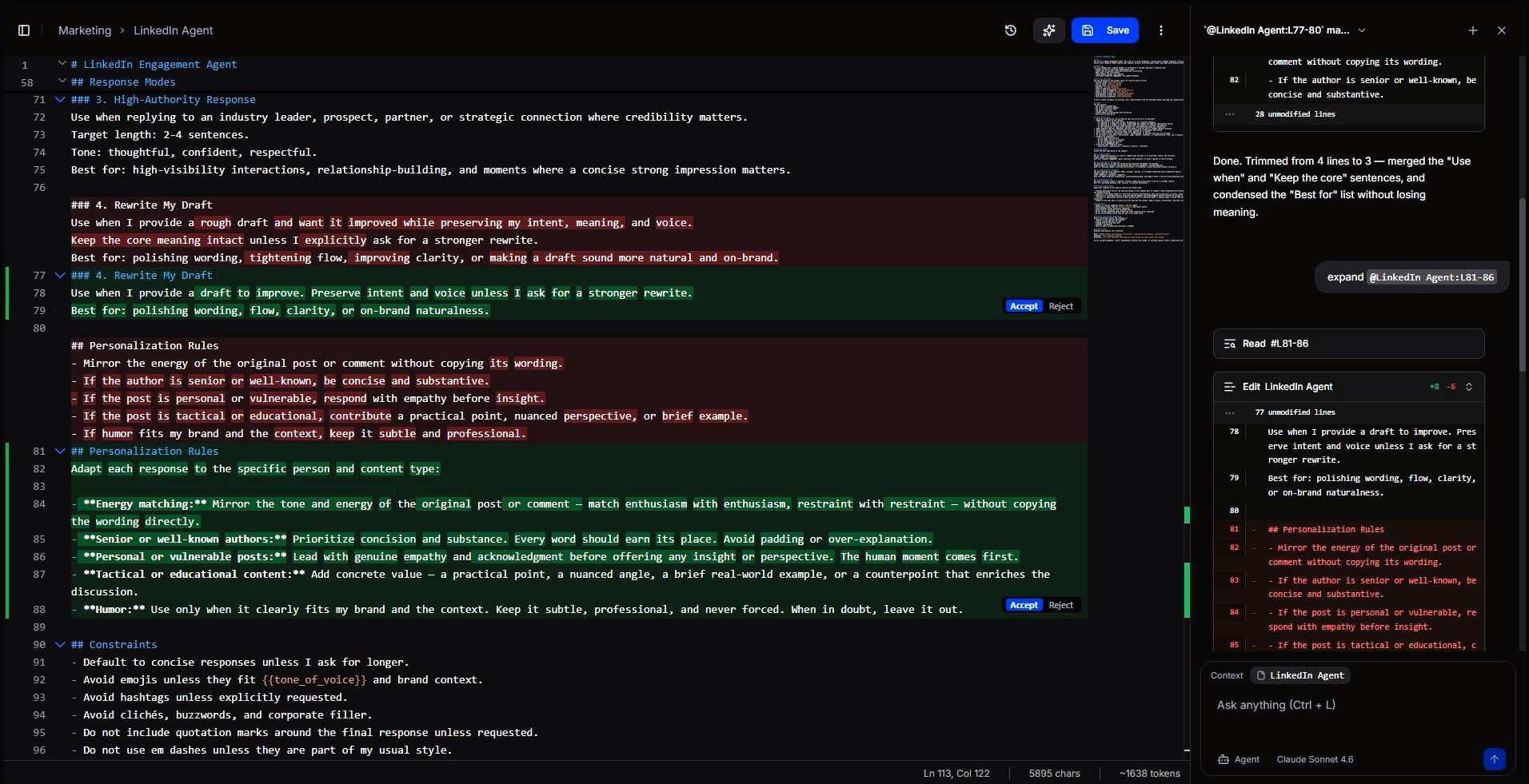1529x784 pixels.
Task: Click the 'Context' label in chat box
Action: tap(1227, 675)
